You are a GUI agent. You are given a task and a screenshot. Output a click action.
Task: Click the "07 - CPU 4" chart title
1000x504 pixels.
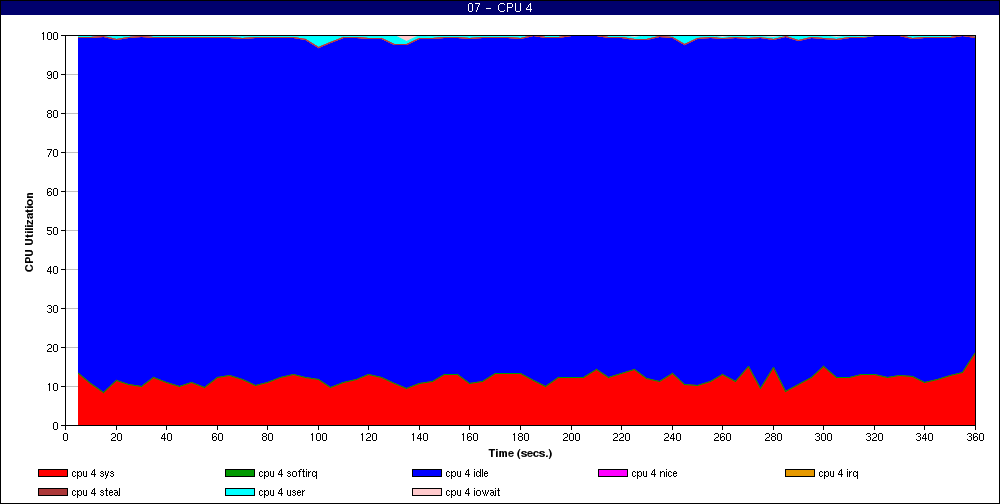[x=500, y=8]
